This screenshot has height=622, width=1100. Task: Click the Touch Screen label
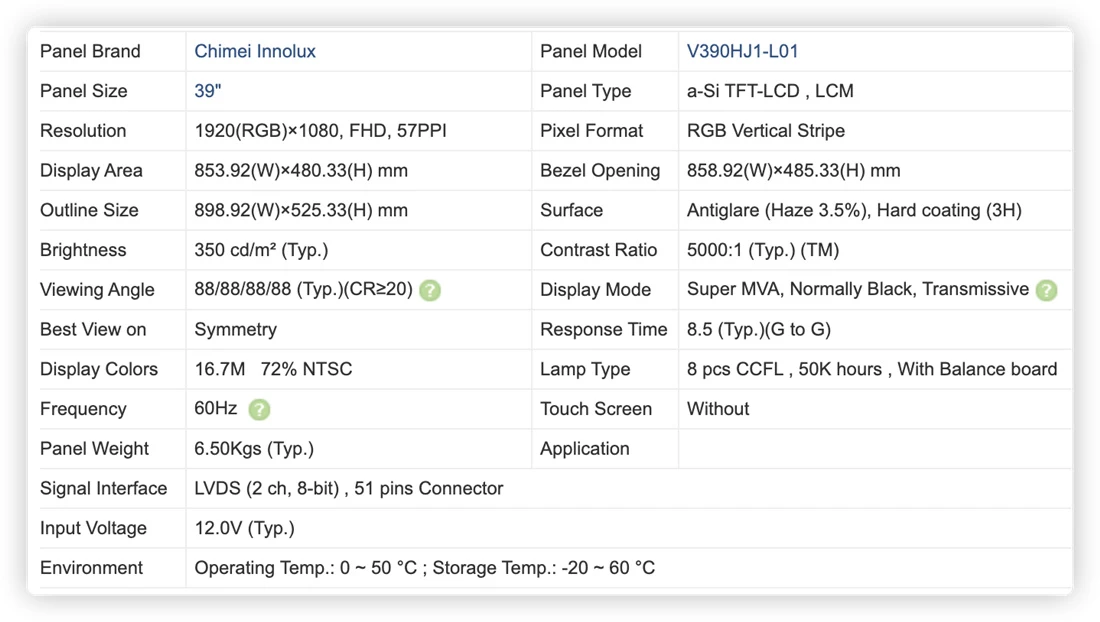click(596, 409)
